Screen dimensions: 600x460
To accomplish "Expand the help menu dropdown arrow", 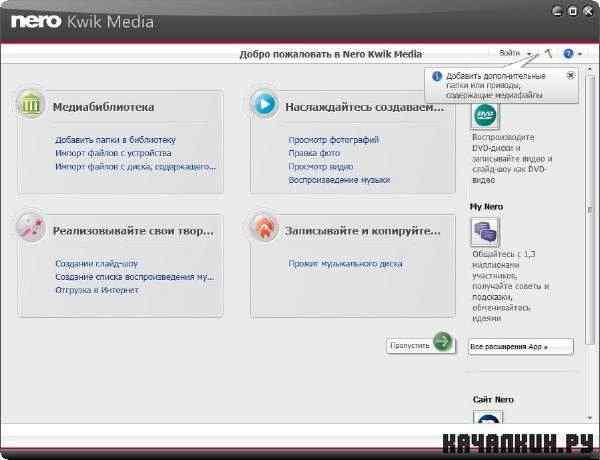I will point(580,54).
